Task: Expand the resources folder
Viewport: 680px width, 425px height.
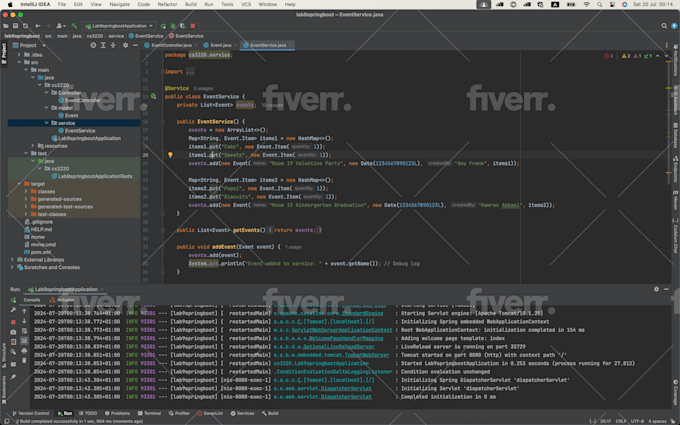Action: click(x=33, y=146)
